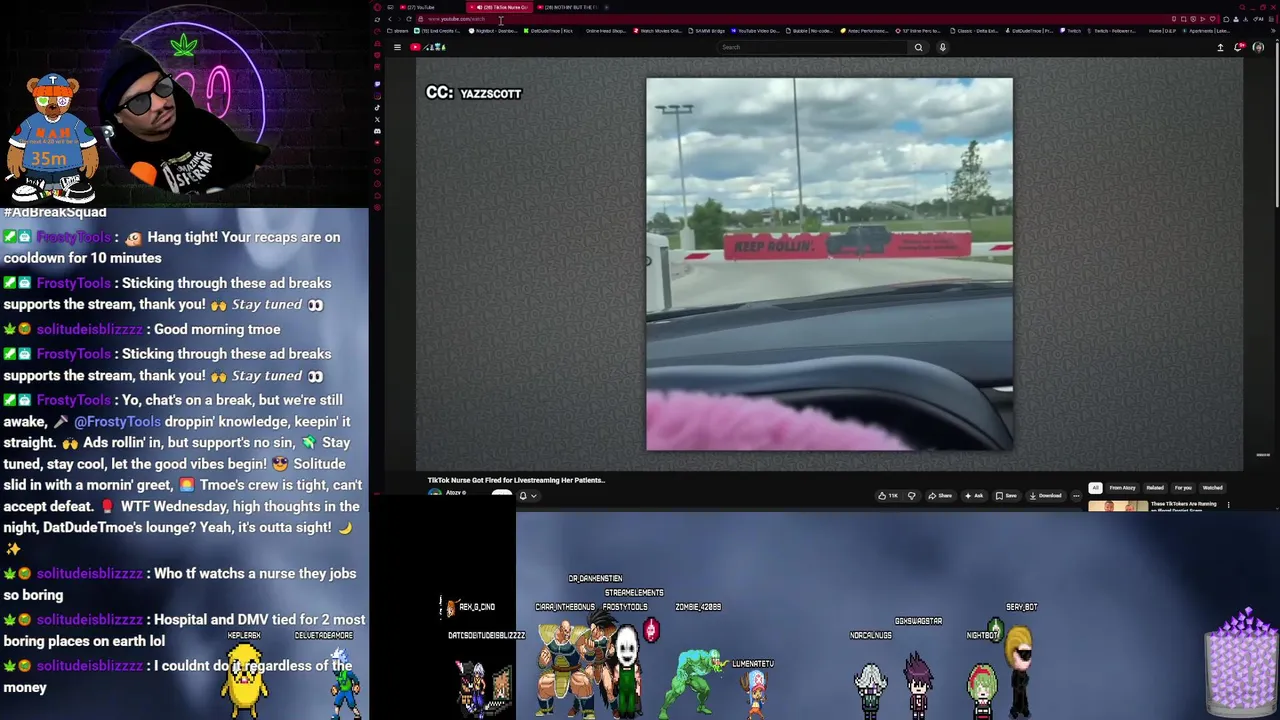Open the Twitch bookmark
Image resolution: width=1280 pixels, height=720 pixels.
[x=1071, y=31]
